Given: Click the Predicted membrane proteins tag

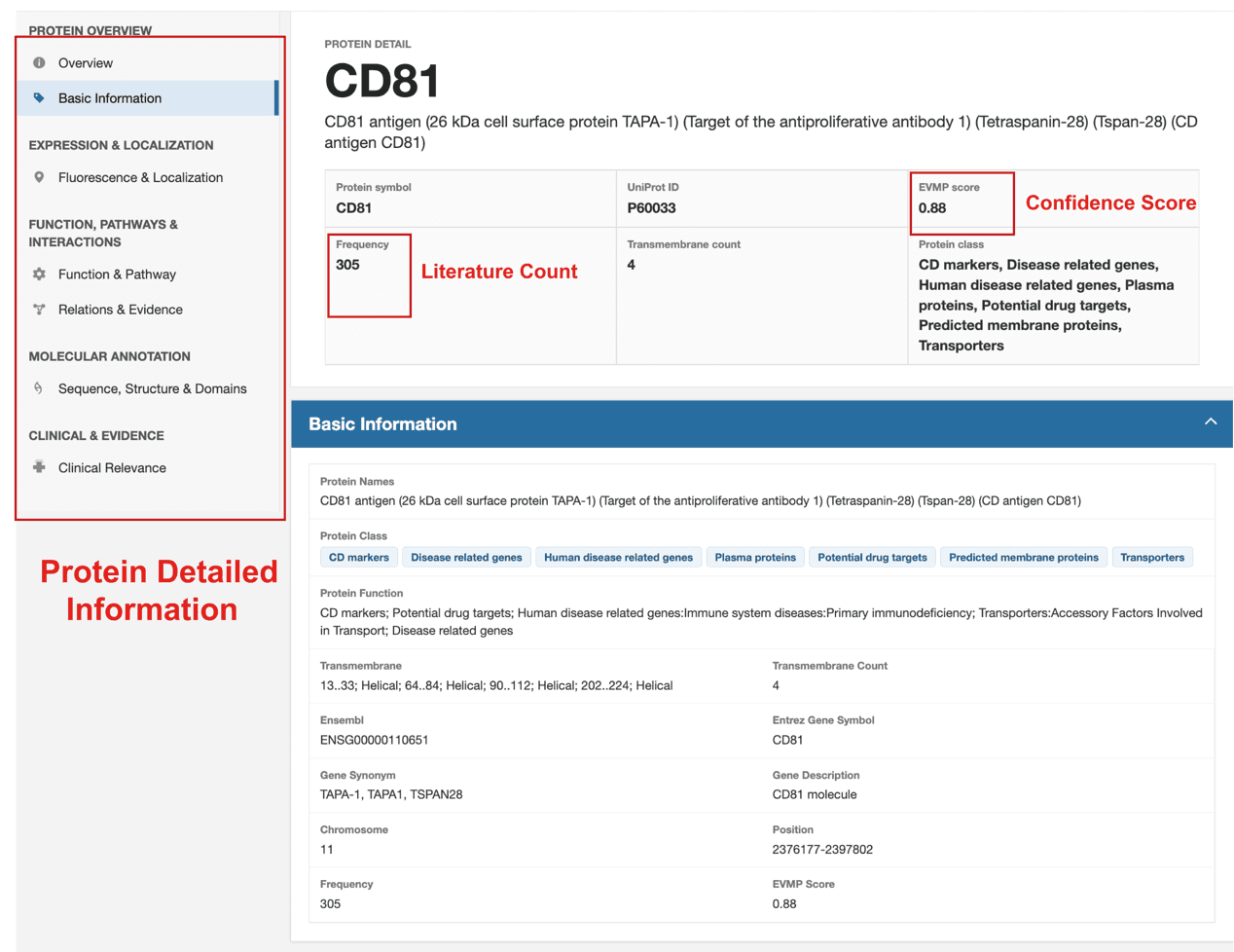Looking at the screenshot, I should (x=1023, y=558).
